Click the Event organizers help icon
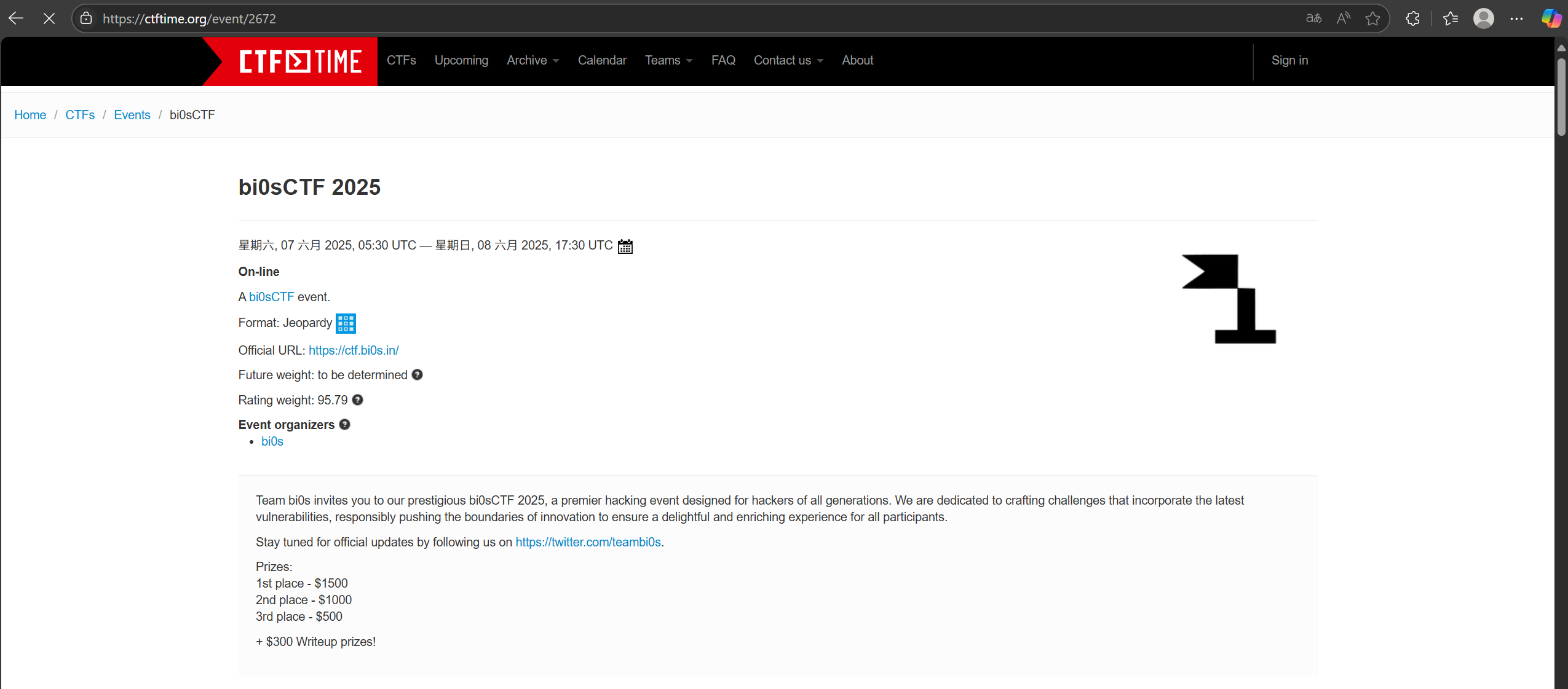Viewport: 1568px width, 689px height. click(x=344, y=425)
